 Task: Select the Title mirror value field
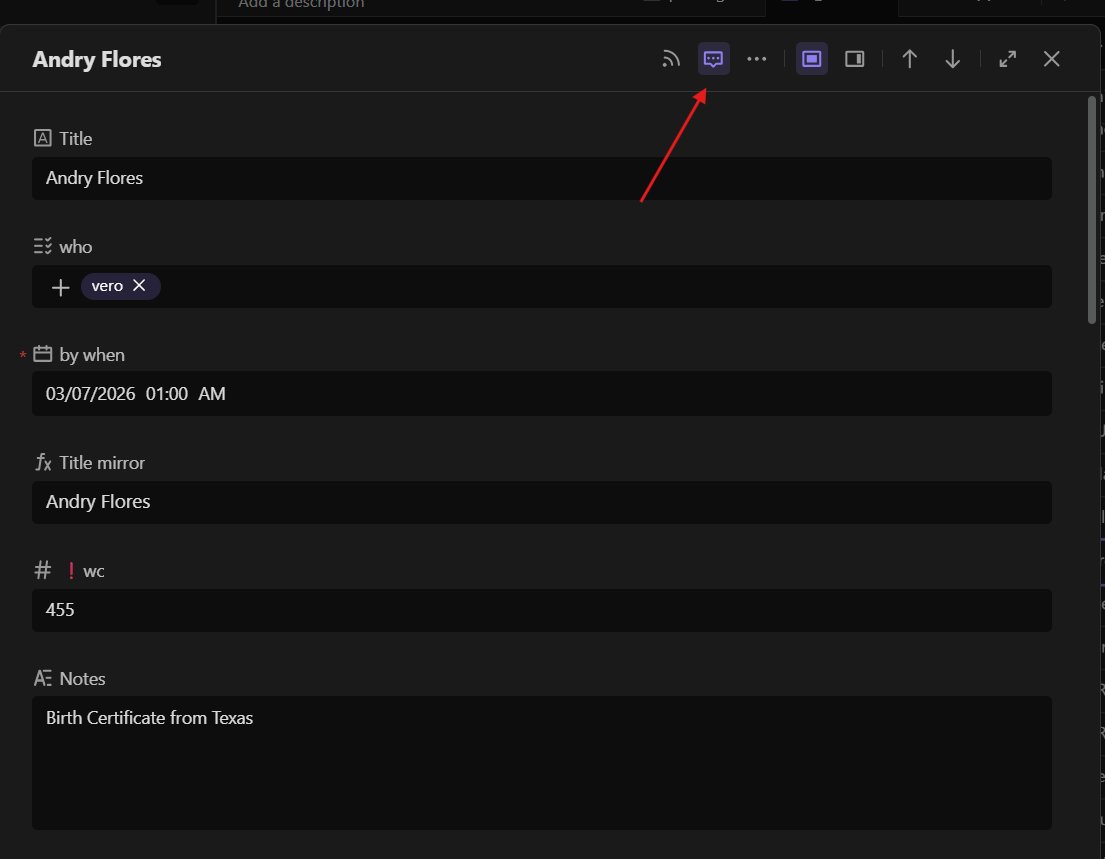pos(541,502)
